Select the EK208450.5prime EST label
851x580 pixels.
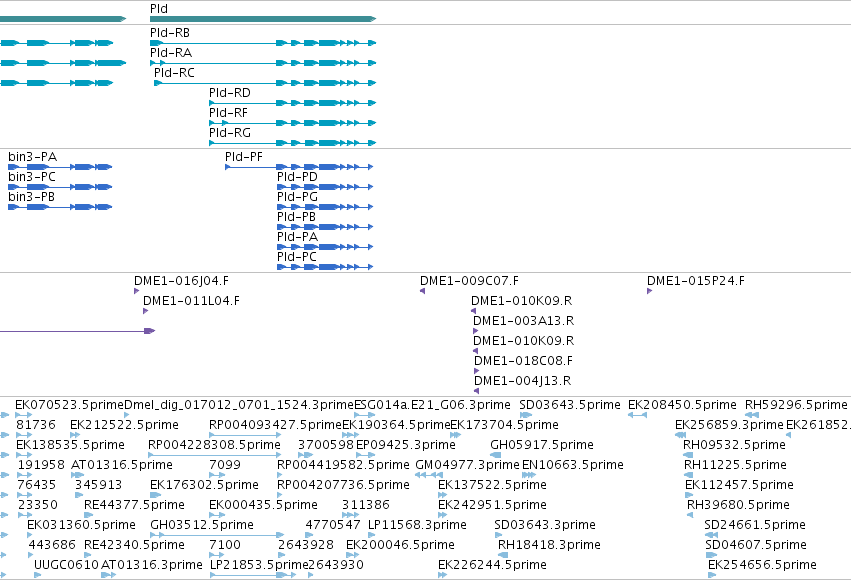[682, 405]
